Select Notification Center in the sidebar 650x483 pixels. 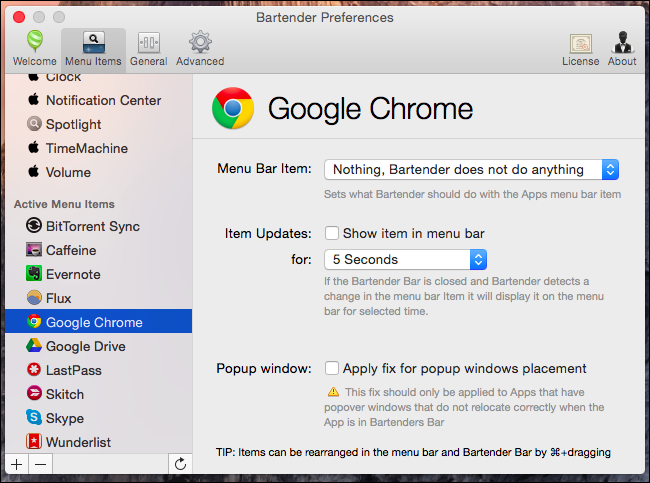tap(103, 100)
